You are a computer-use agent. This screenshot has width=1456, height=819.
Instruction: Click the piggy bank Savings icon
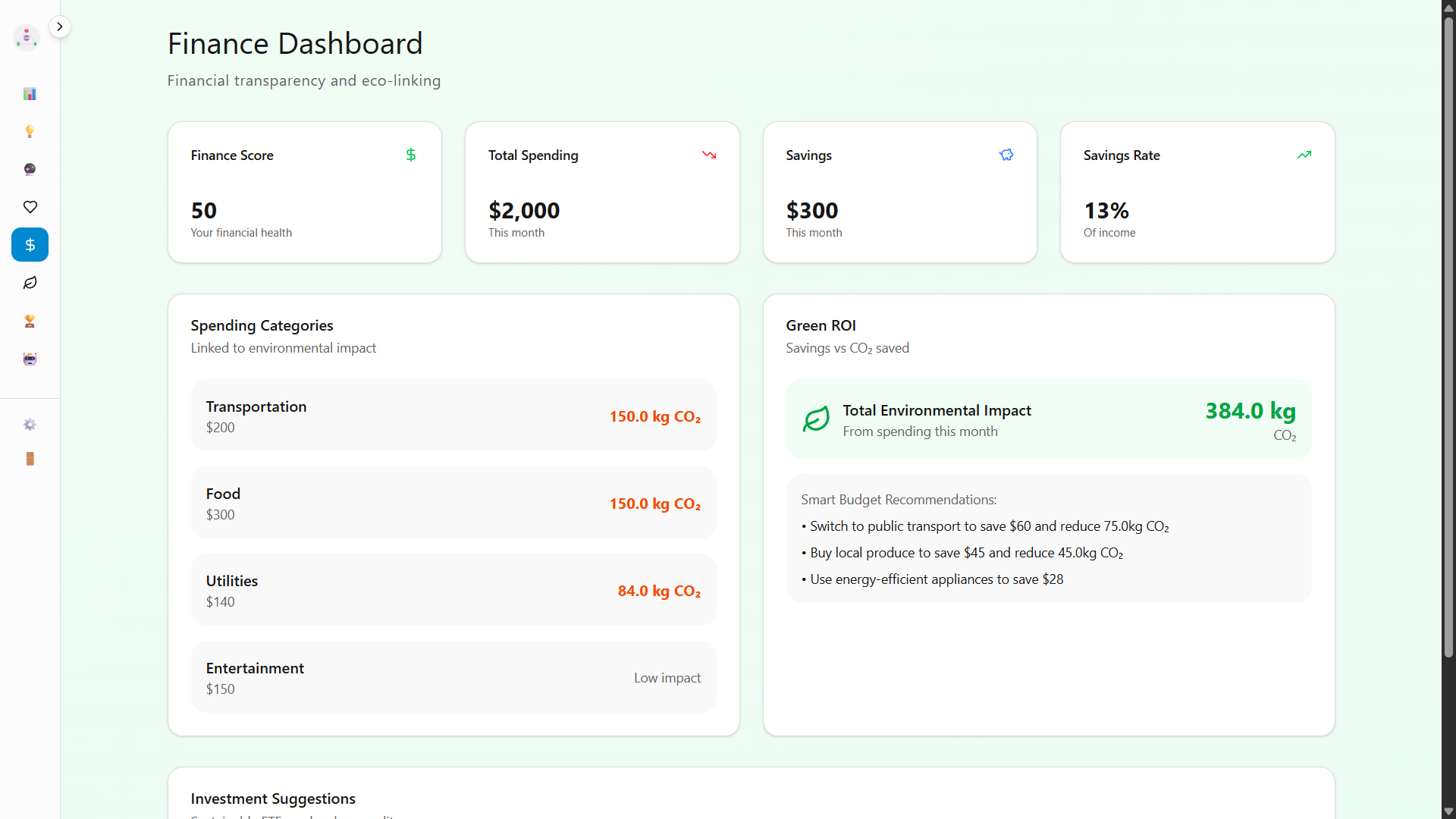[1006, 155]
